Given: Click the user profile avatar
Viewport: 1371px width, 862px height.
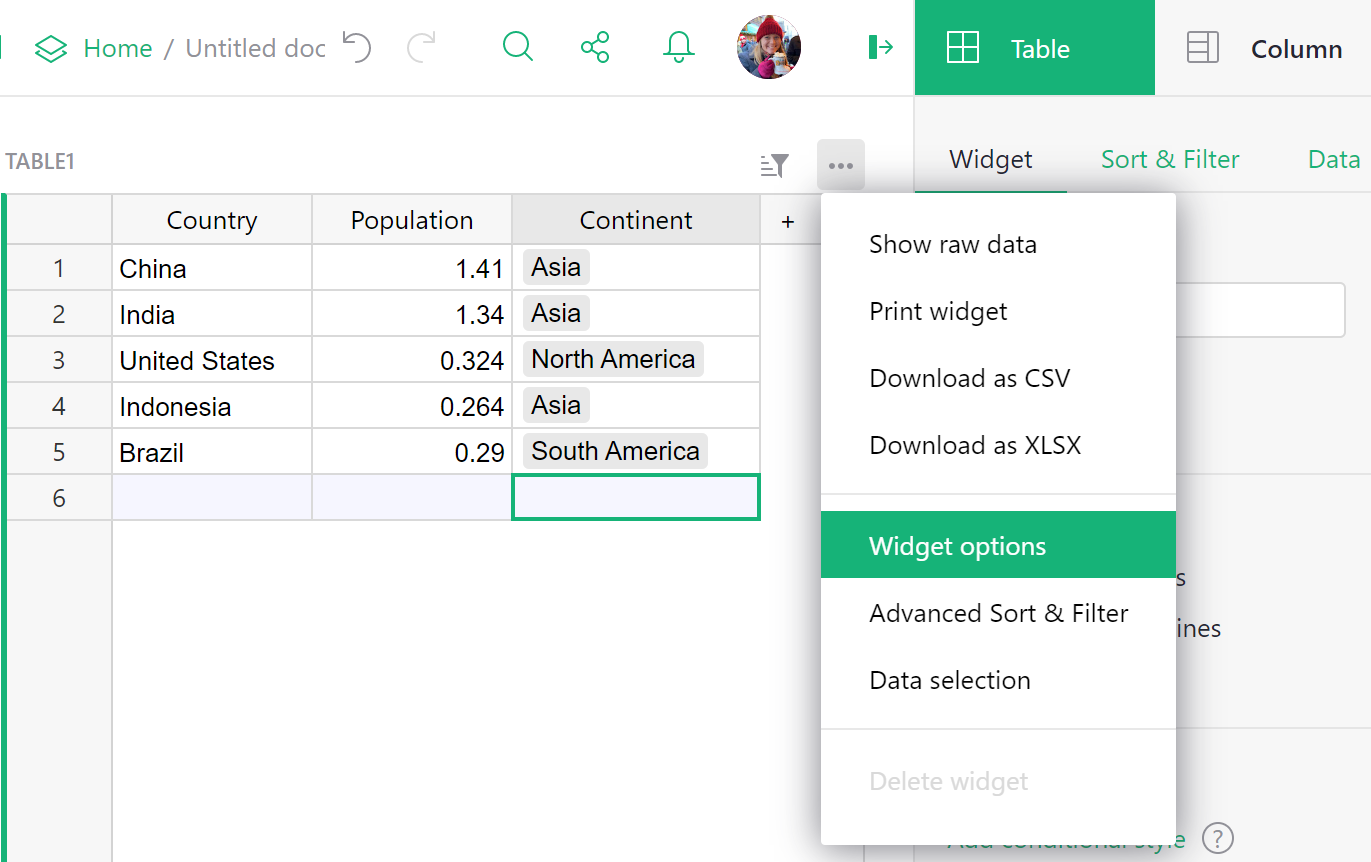Looking at the screenshot, I should (768, 47).
